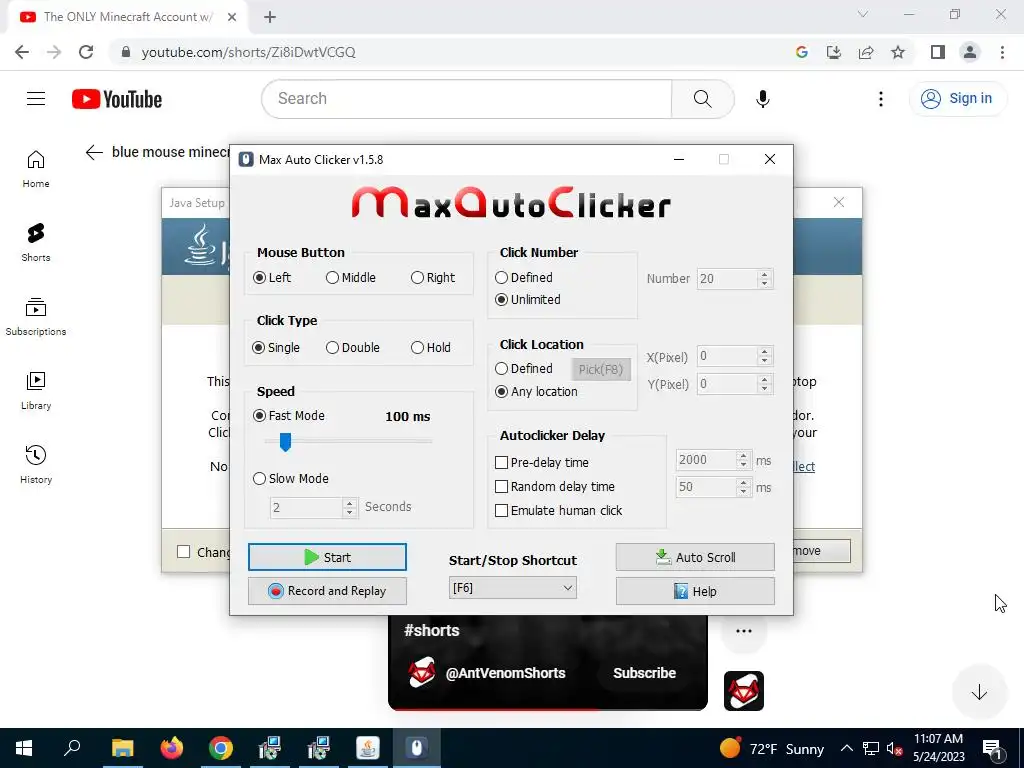This screenshot has width=1024, height=768.
Task: Click AntVenomShorts channel avatar
Action: (422, 673)
